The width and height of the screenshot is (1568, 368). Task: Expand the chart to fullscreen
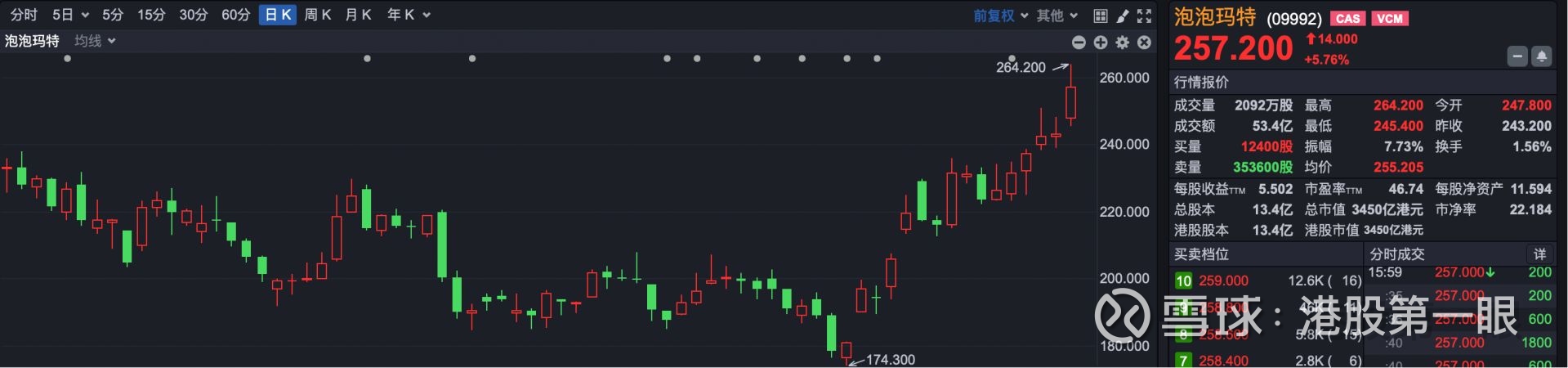click(1145, 16)
